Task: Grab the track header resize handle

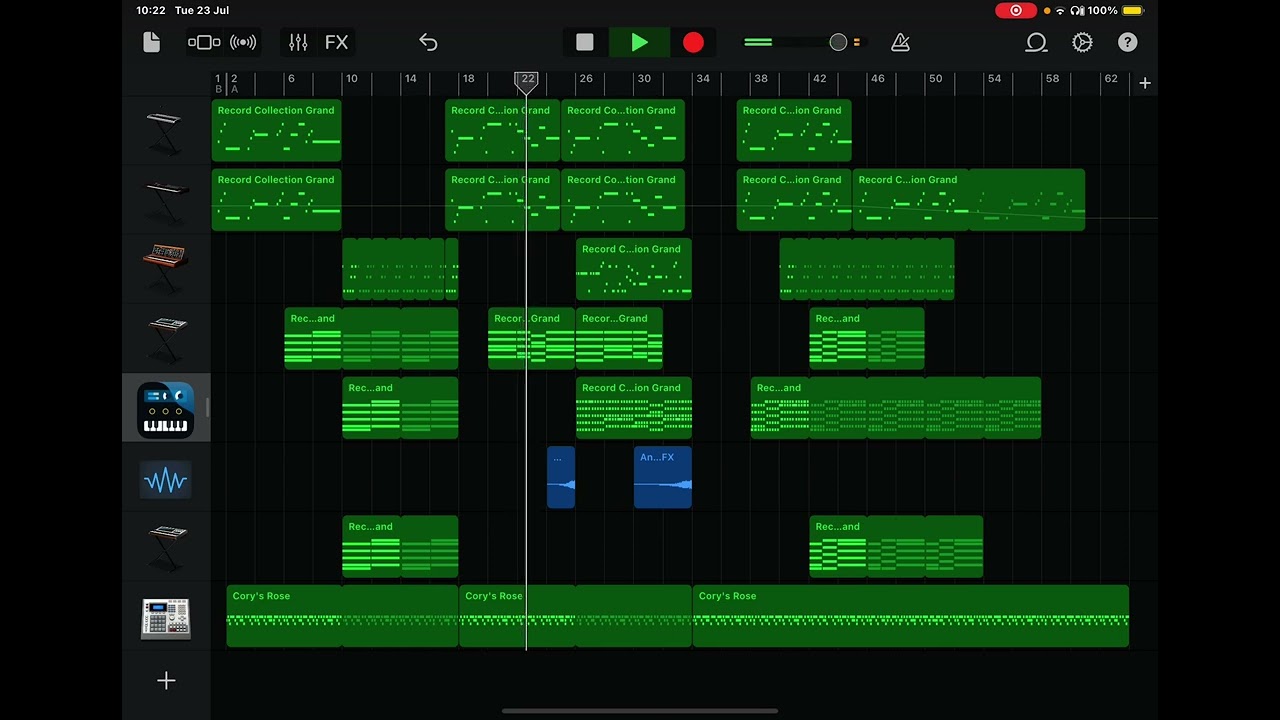Action: (207, 408)
